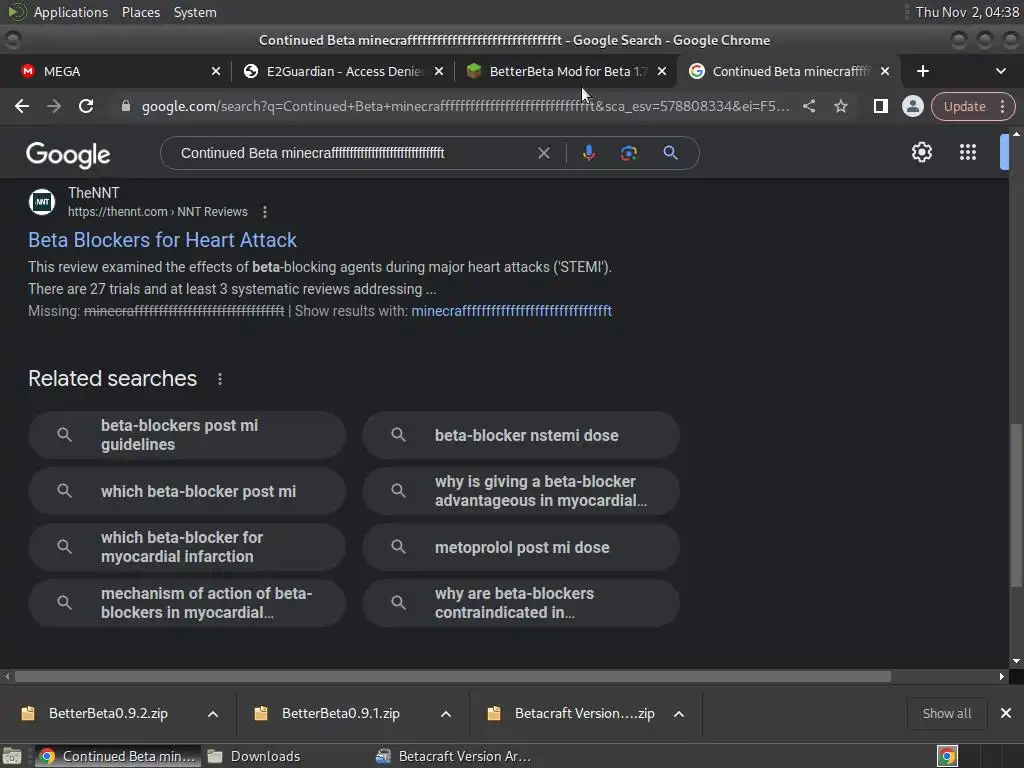Search which beta-blocker post mi
The image size is (1024, 768).
[x=187, y=491]
